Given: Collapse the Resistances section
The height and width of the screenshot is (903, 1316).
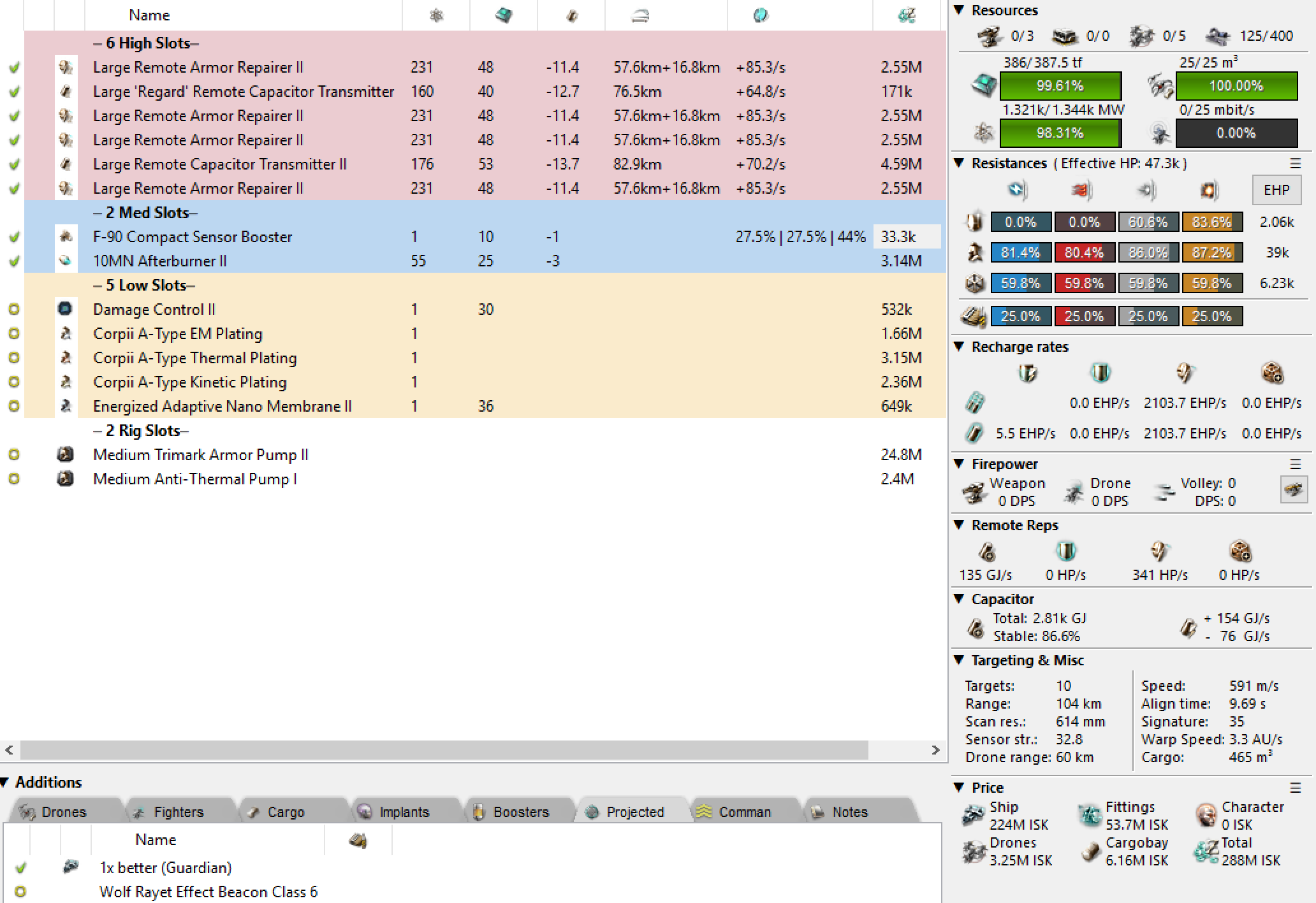Looking at the screenshot, I should [960, 163].
